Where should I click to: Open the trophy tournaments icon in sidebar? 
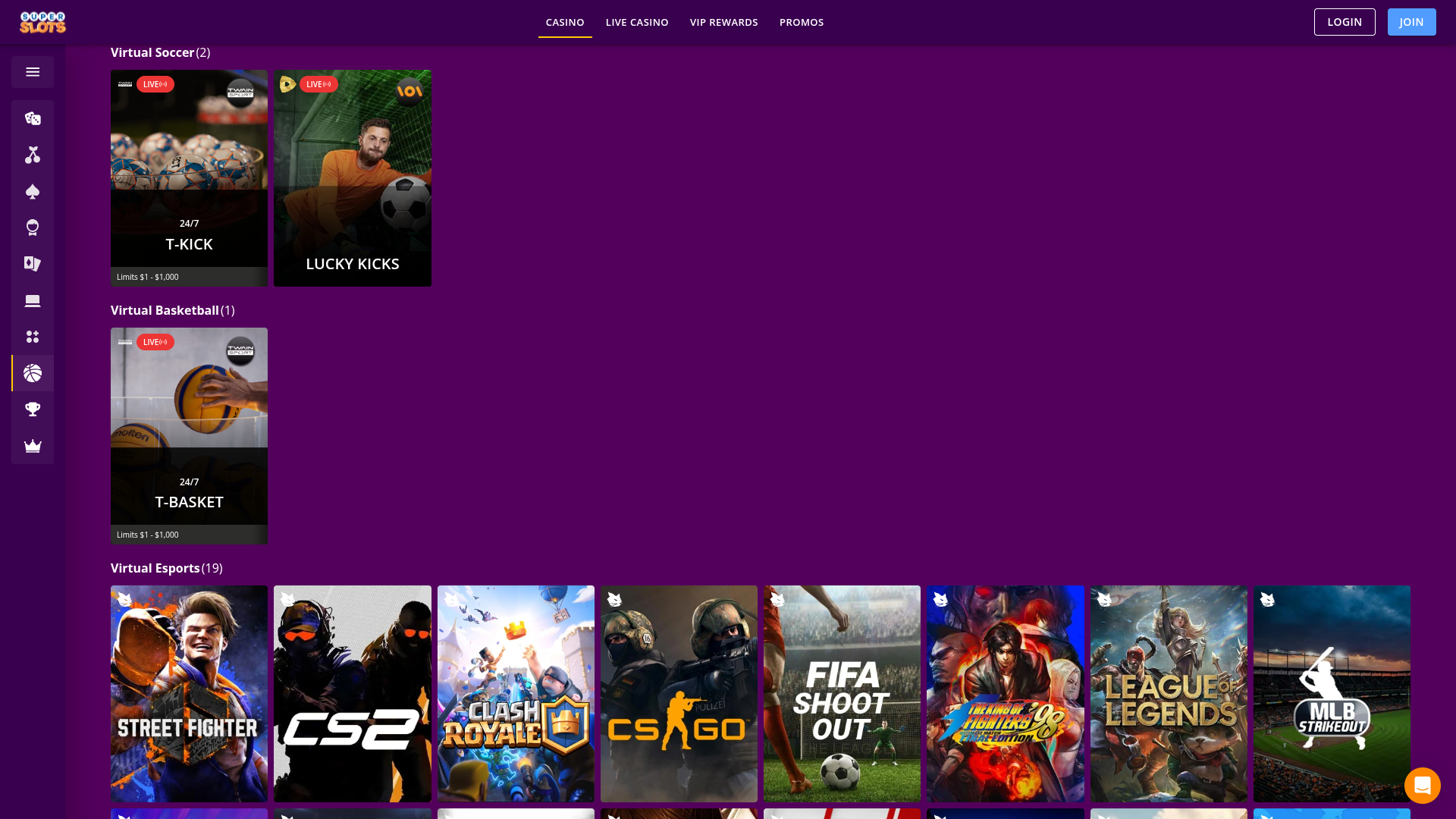[x=32, y=409]
